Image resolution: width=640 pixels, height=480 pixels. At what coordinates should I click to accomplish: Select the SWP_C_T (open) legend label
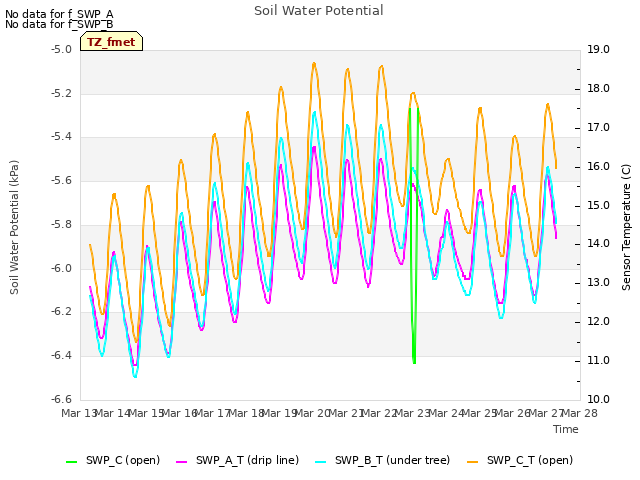[530, 460]
